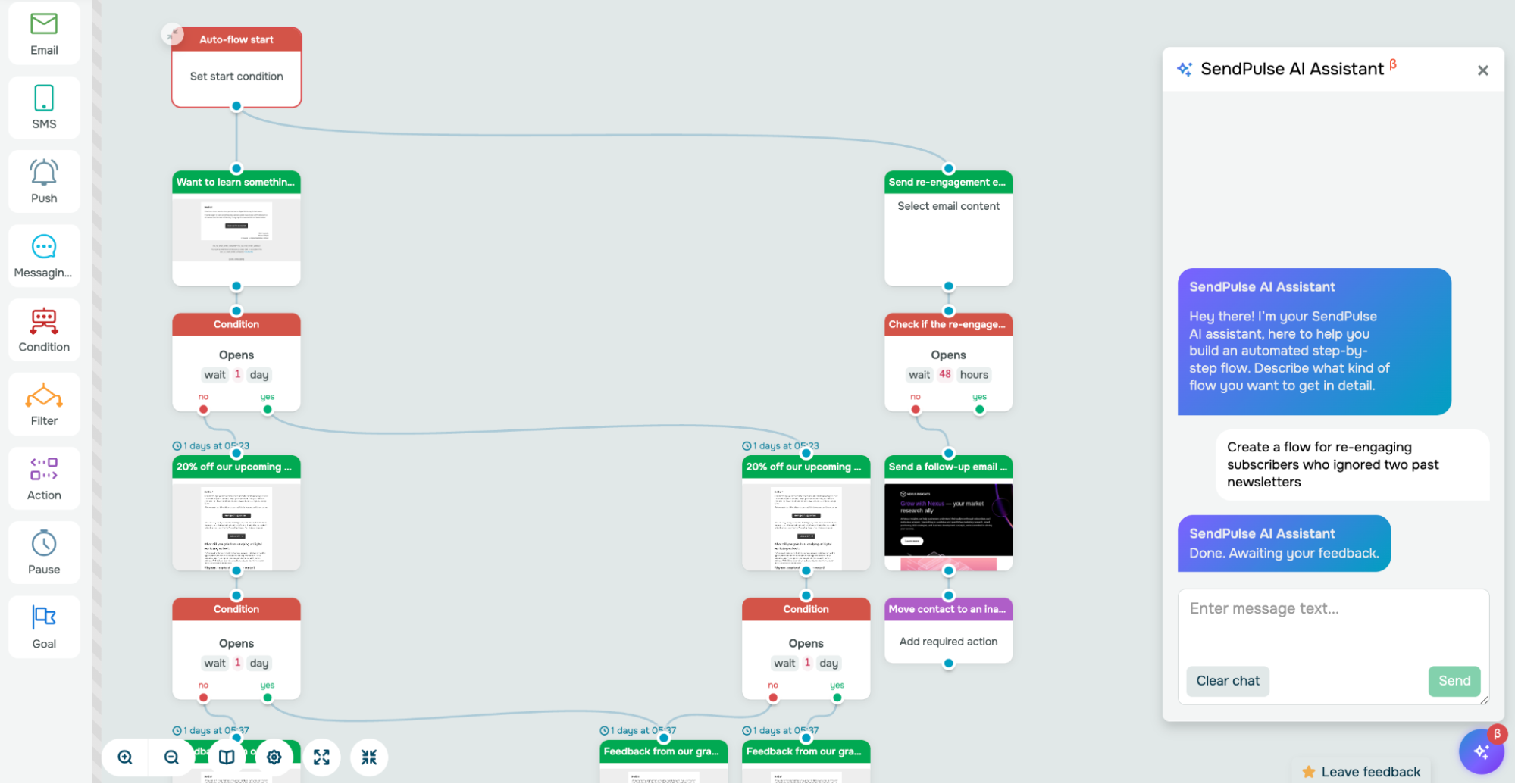Collapse the Auto-flow start node
Image resolution: width=1515 pixels, height=784 pixels.
point(172,34)
